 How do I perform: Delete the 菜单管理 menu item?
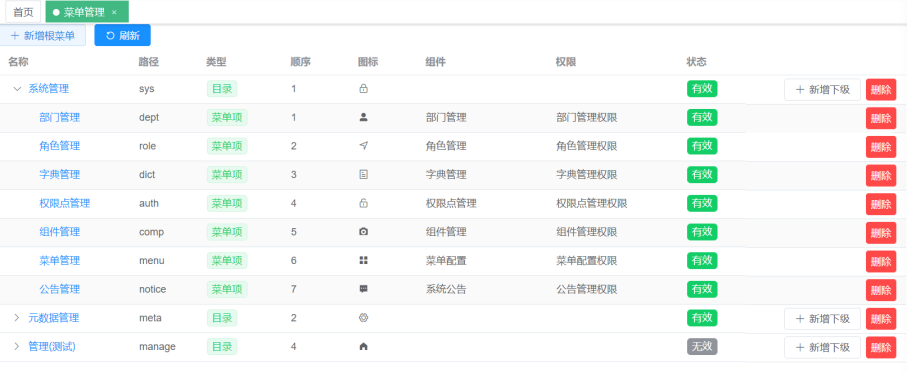881,261
